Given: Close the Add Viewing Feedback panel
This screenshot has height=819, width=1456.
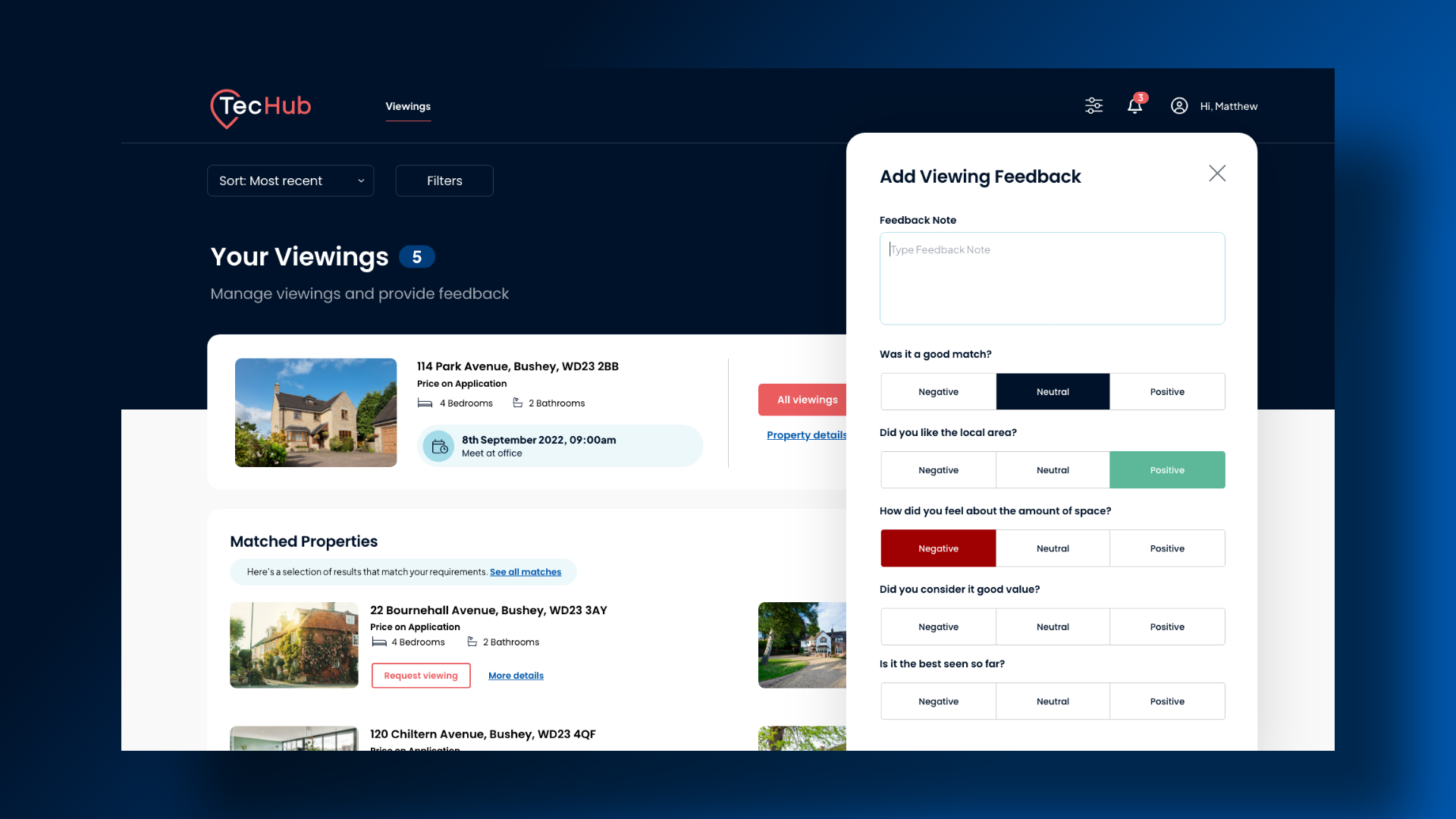Looking at the screenshot, I should click(x=1217, y=174).
